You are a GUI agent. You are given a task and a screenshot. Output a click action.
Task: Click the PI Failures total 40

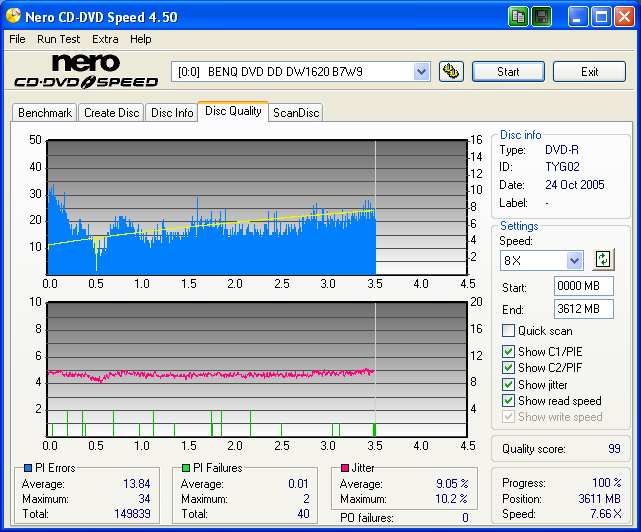pos(303,514)
